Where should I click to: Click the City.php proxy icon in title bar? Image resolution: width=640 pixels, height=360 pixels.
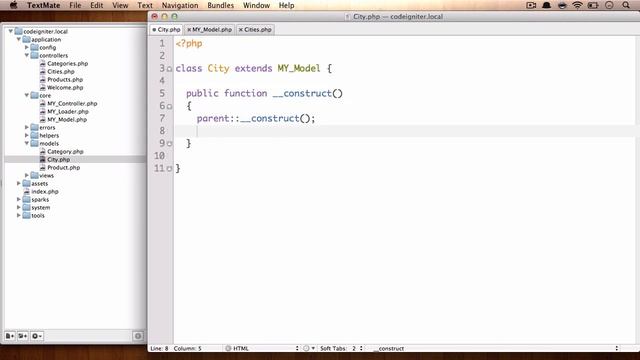point(347,17)
